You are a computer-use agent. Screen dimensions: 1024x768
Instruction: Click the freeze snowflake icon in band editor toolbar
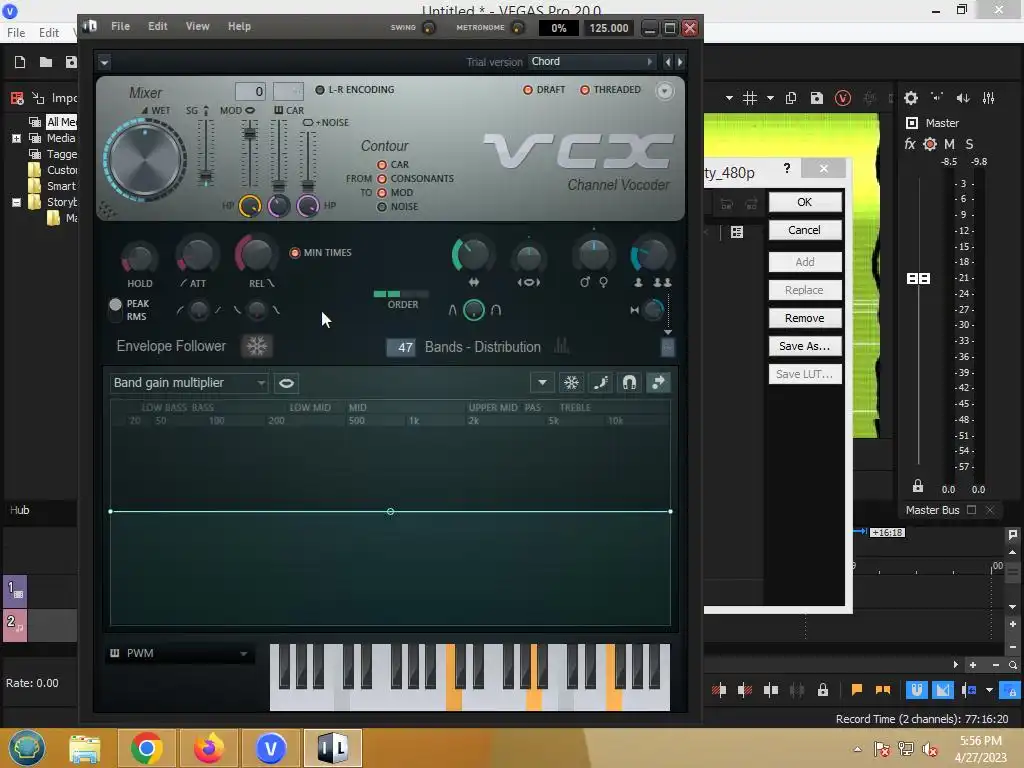click(x=571, y=383)
